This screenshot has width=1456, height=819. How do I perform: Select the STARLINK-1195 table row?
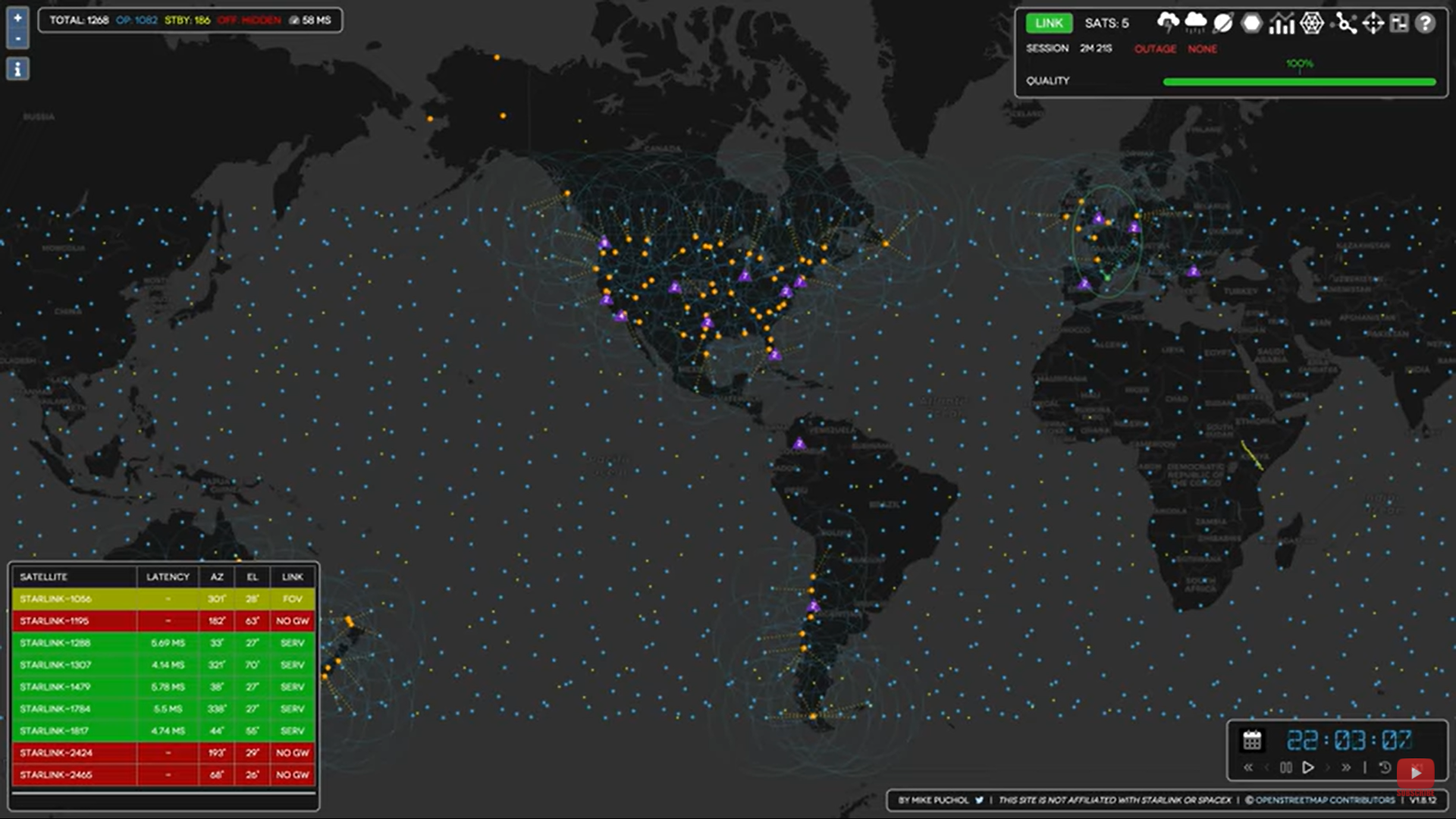pos(163,621)
